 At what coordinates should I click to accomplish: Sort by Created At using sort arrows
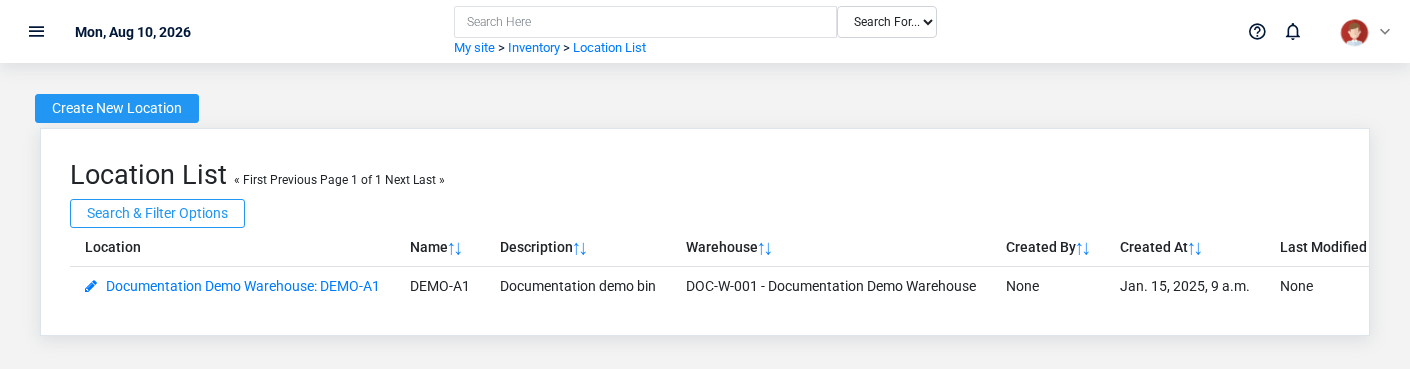(x=1195, y=248)
